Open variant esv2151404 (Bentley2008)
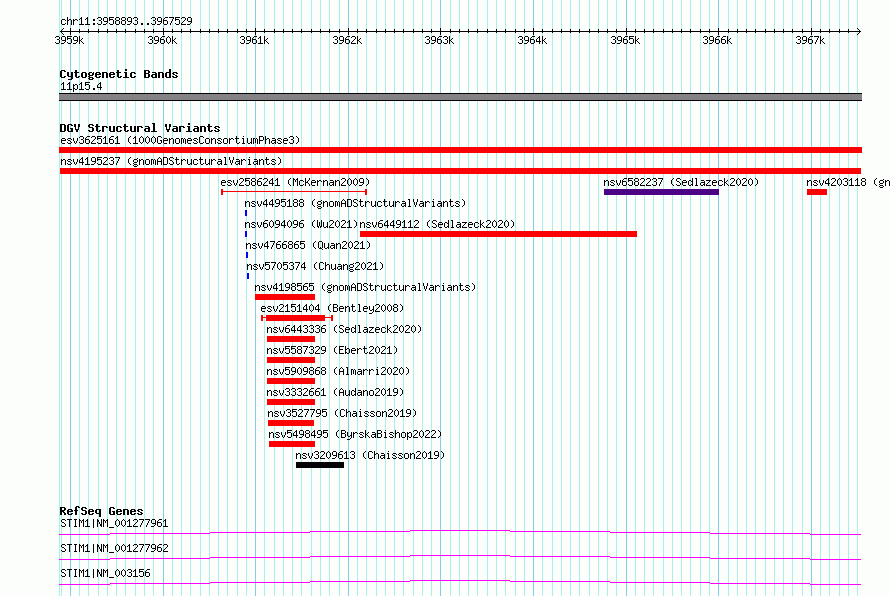890x596 pixels. (x=332, y=308)
